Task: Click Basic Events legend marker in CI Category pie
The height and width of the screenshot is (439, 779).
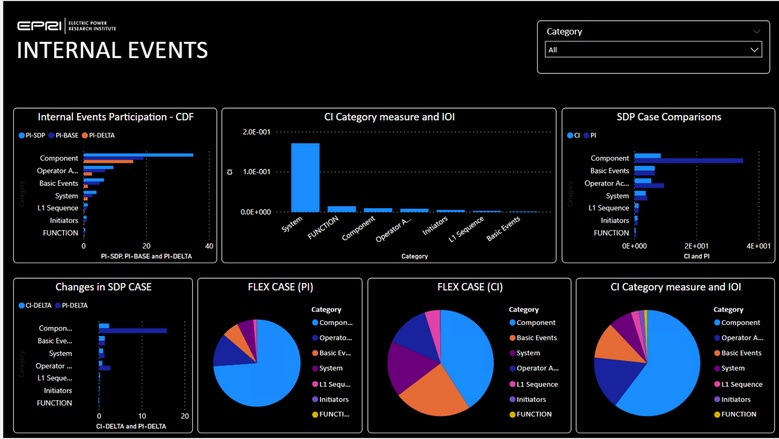Action: tap(717, 353)
